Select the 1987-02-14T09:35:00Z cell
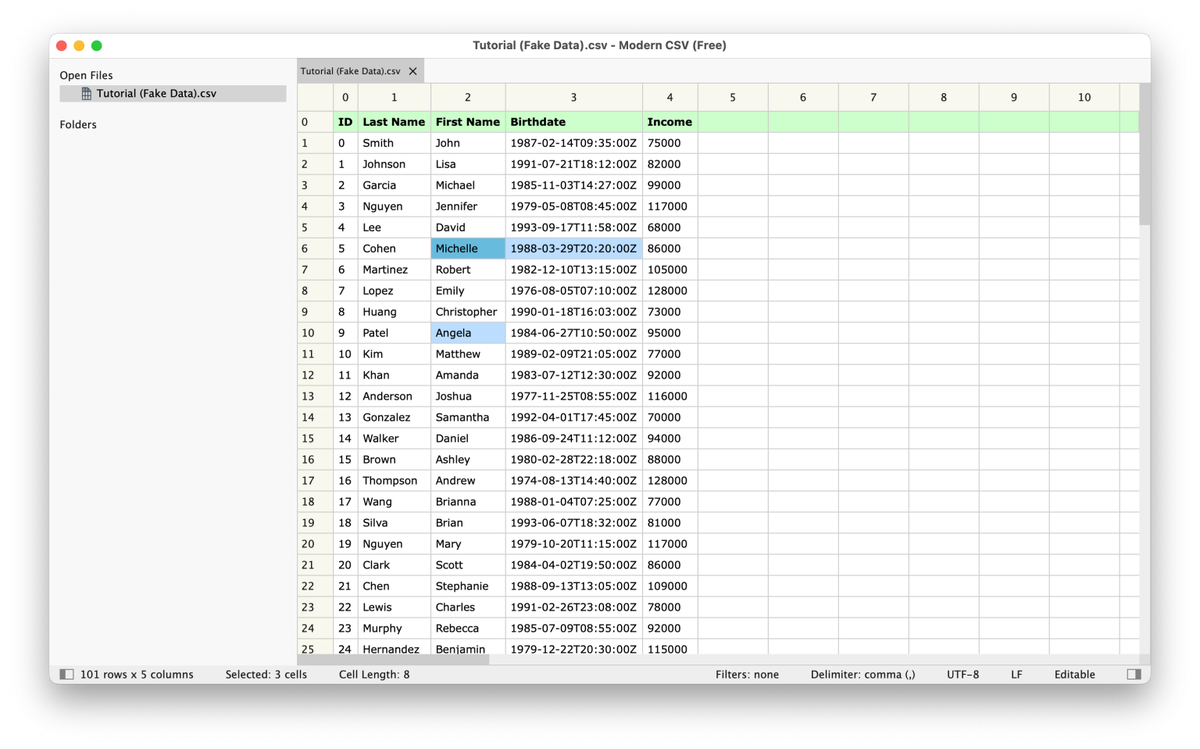The width and height of the screenshot is (1200, 749). [574, 143]
